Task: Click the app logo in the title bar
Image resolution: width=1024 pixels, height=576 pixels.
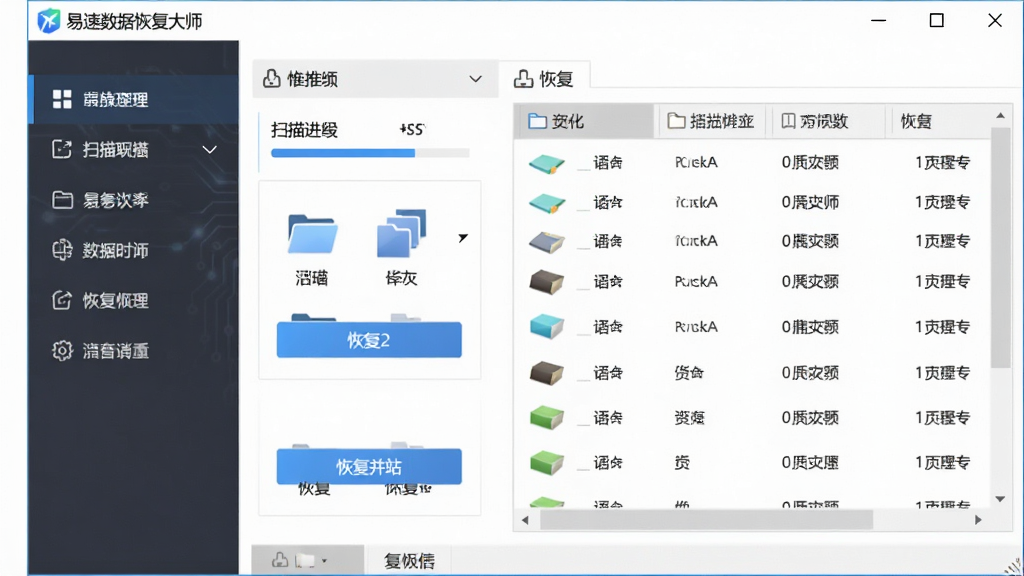Action: click(48, 21)
